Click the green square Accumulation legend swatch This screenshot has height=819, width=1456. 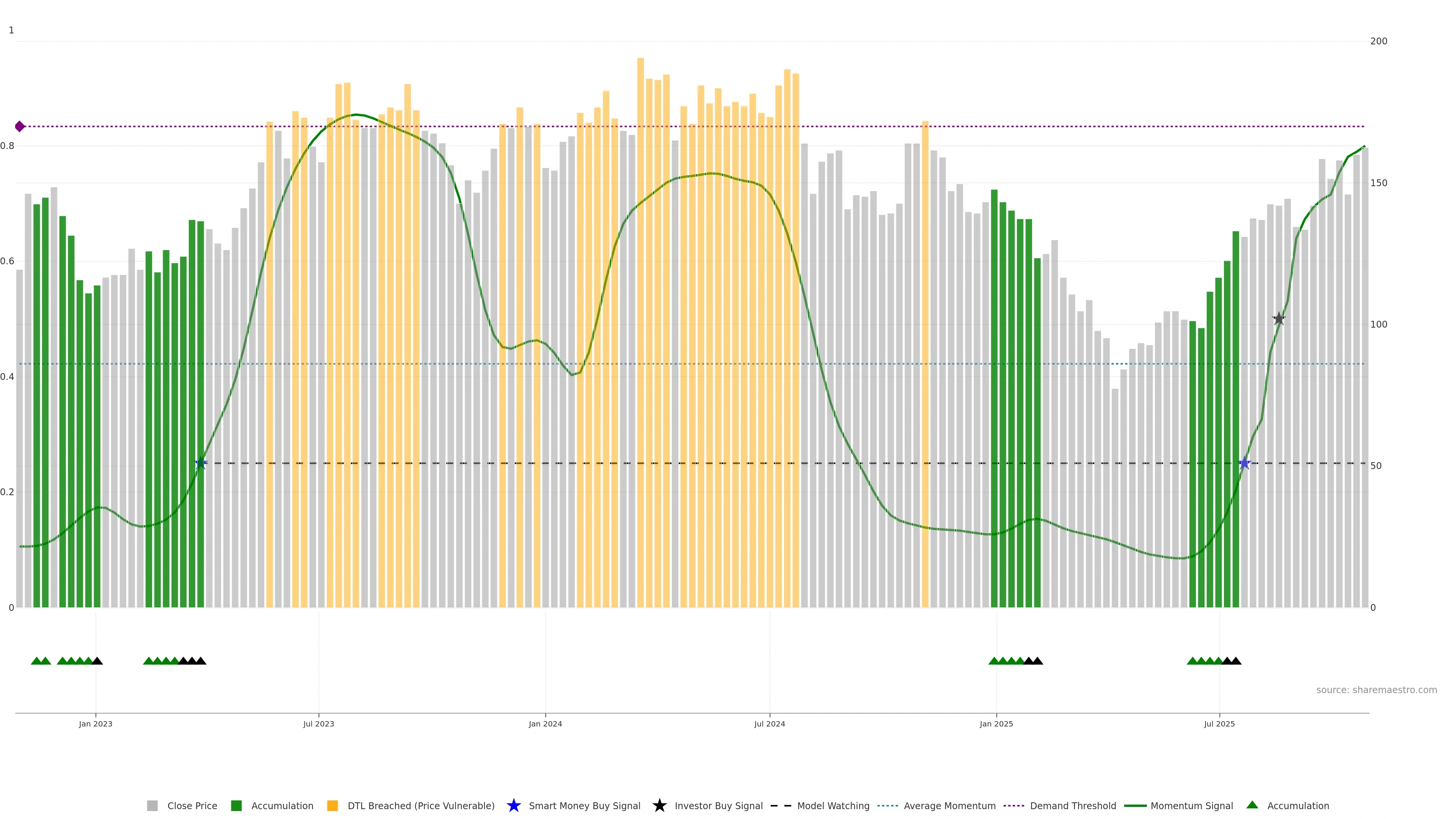(236, 805)
